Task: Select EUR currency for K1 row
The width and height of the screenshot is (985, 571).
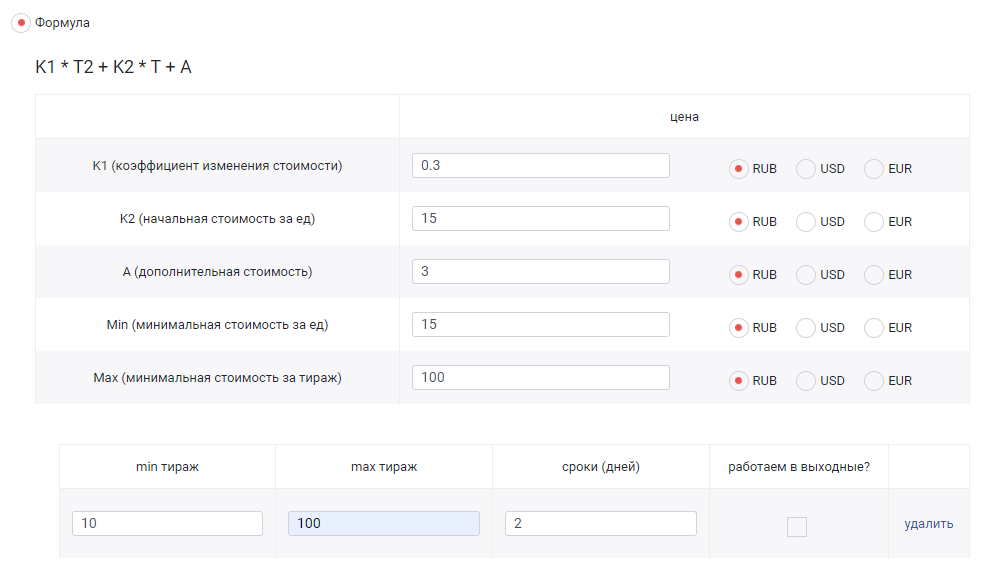Action: [874, 169]
